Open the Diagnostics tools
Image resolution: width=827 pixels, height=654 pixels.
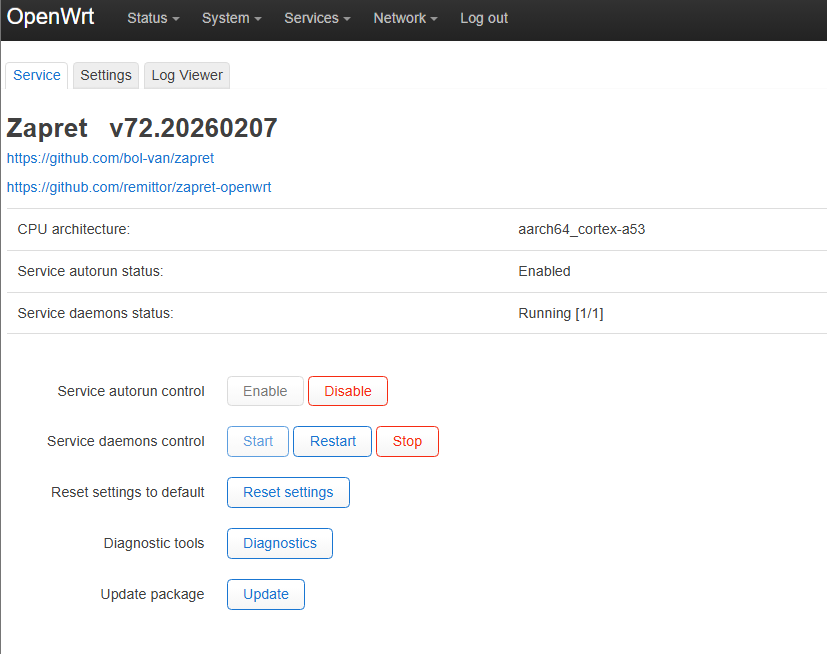click(280, 543)
